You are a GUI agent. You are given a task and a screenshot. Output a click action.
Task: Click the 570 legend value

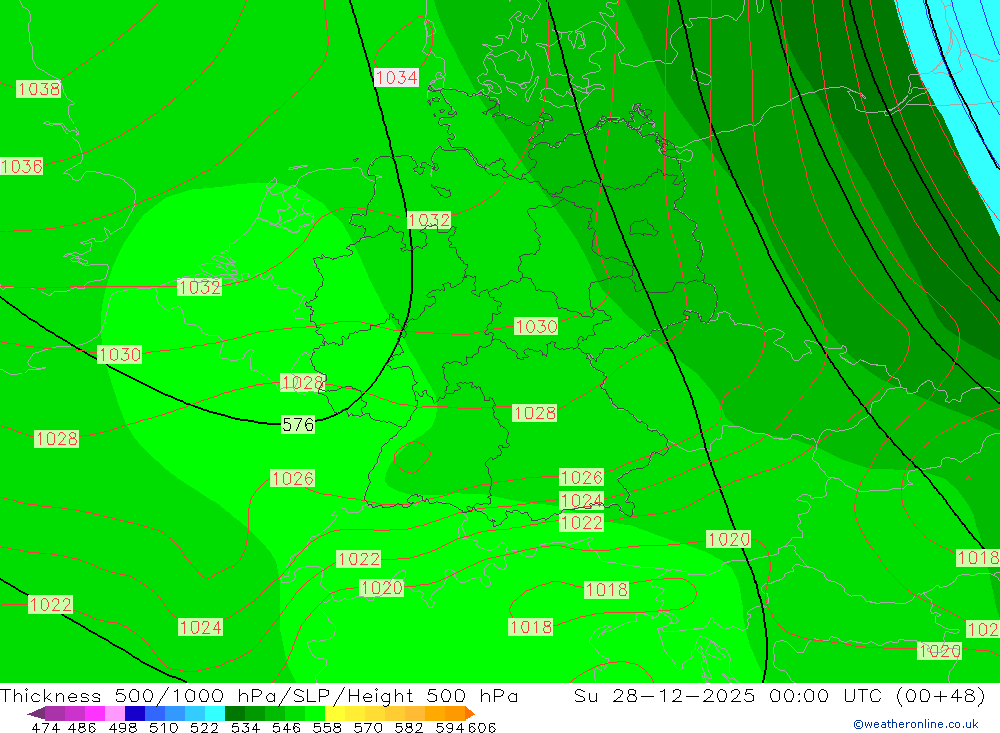(368, 728)
